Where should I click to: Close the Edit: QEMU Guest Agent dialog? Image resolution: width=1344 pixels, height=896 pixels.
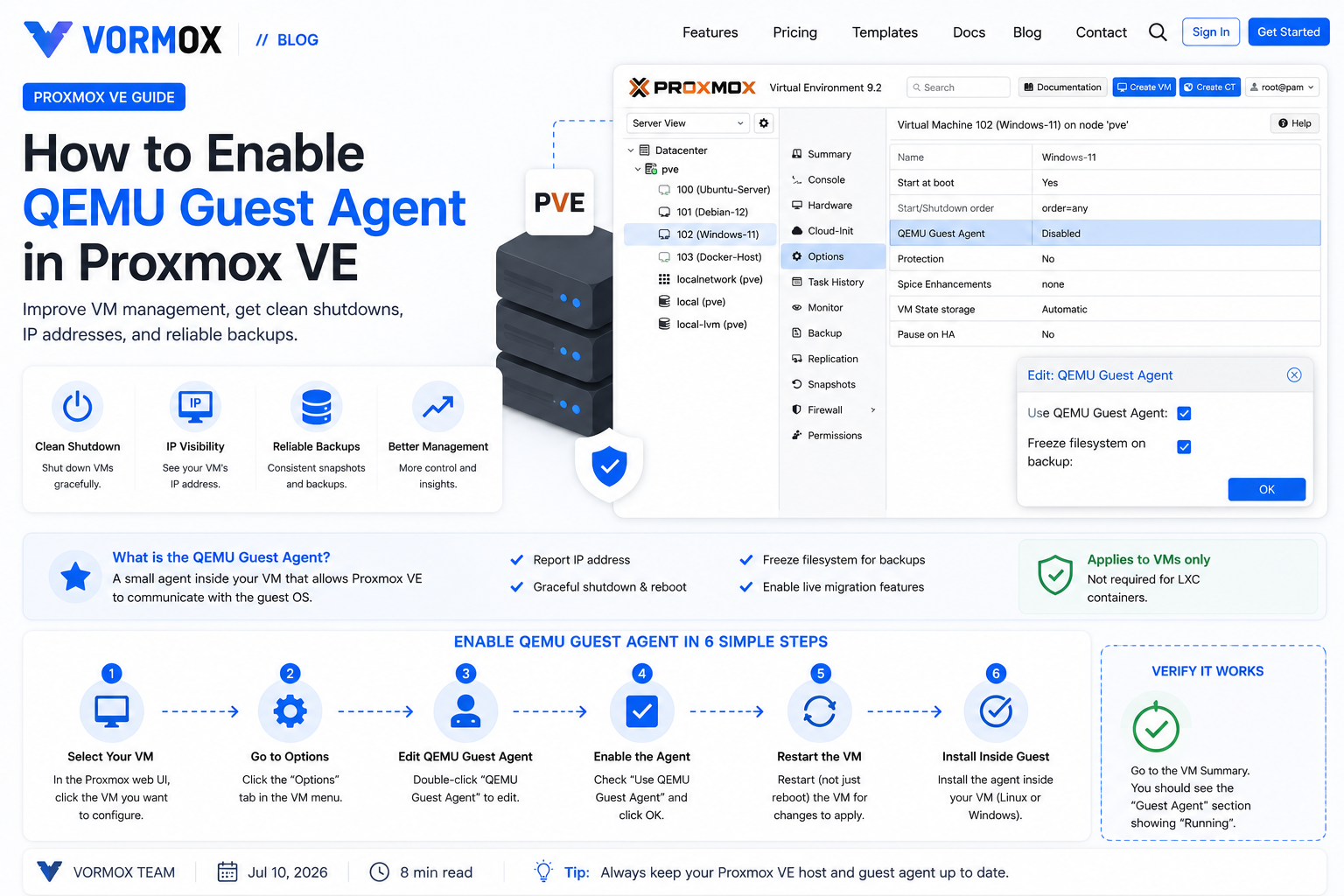click(1294, 374)
